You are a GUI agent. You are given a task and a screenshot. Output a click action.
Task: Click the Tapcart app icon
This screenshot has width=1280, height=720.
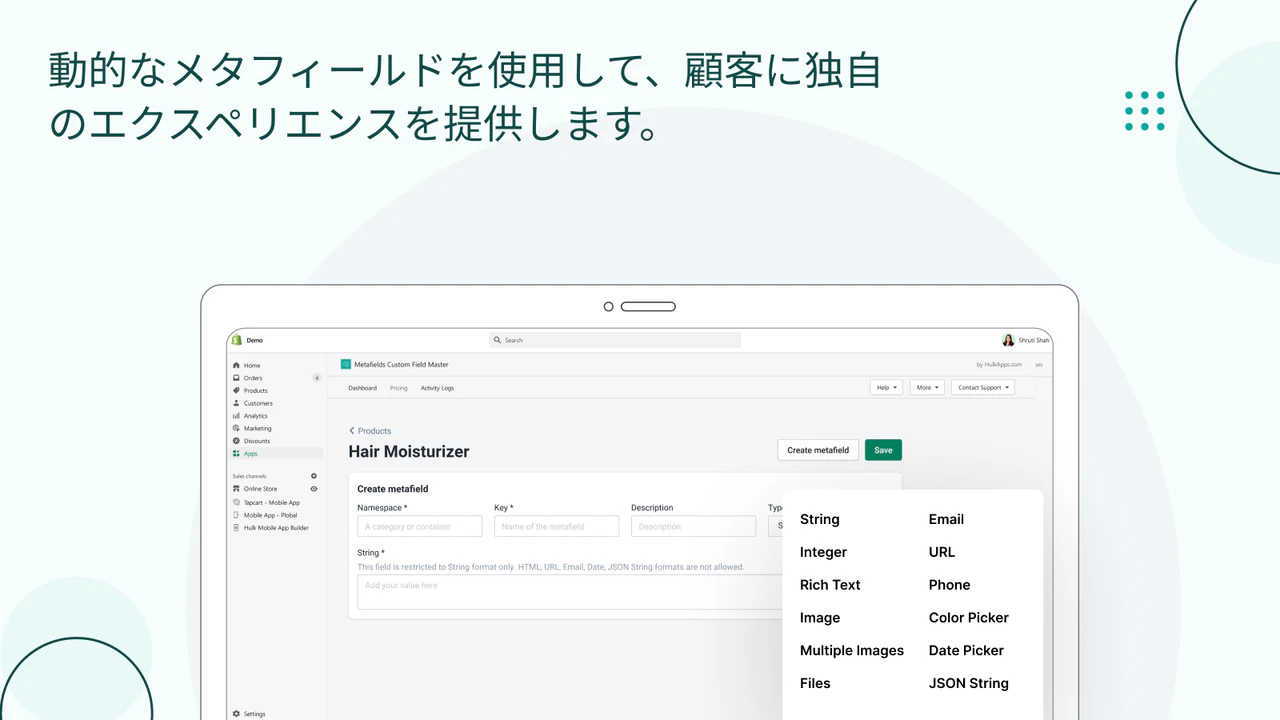coord(236,502)
